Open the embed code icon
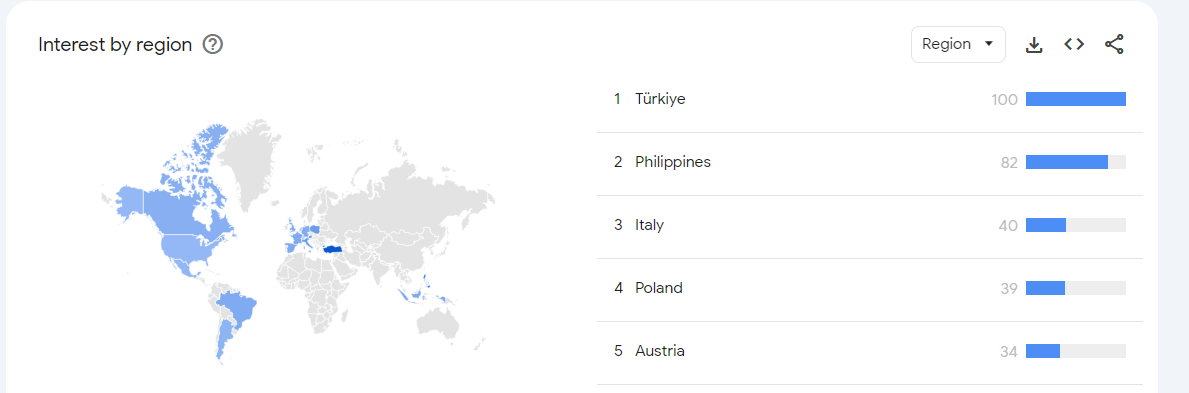 click(1074, 45)
